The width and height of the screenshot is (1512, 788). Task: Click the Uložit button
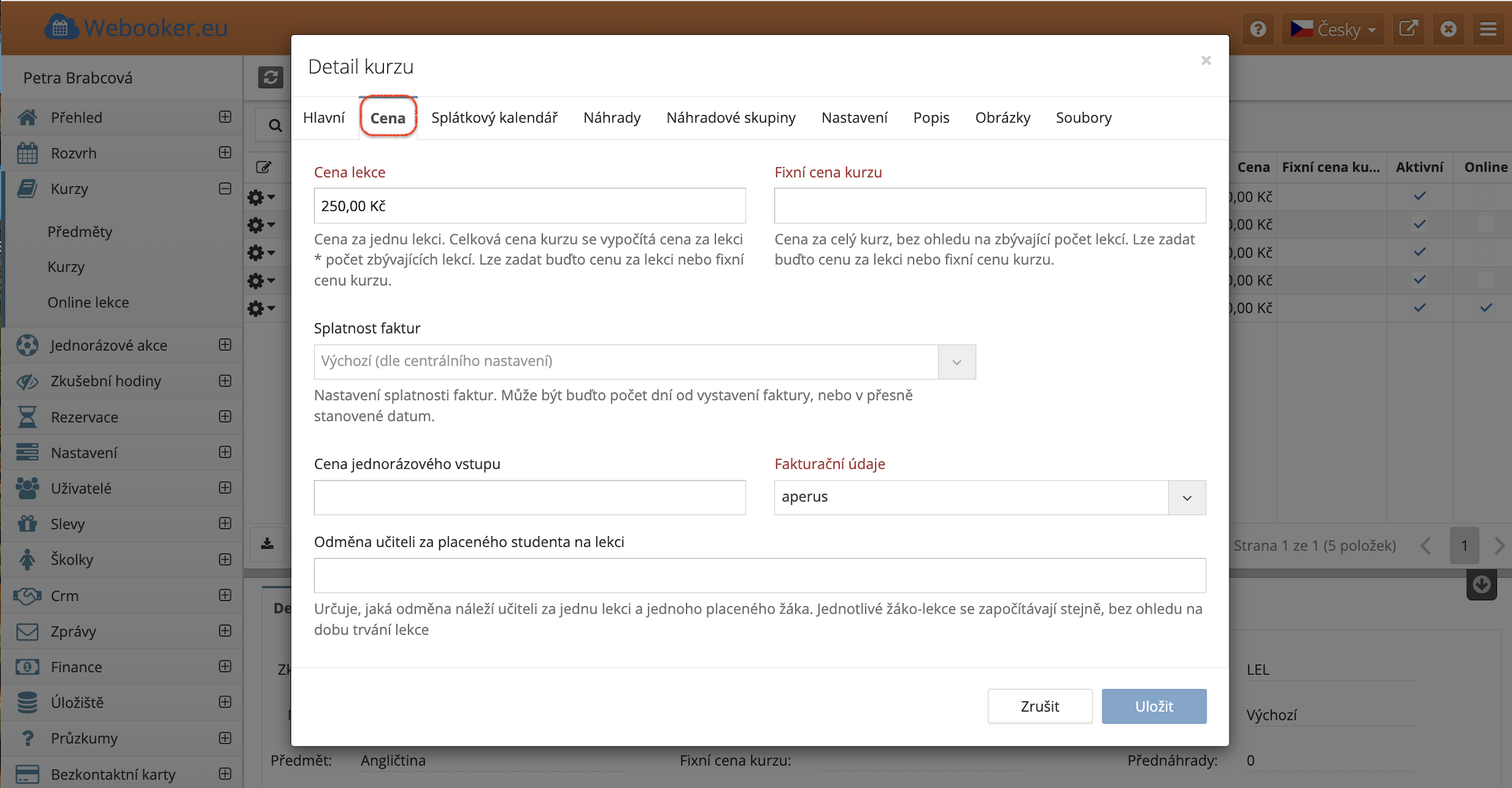point(1154,706)
